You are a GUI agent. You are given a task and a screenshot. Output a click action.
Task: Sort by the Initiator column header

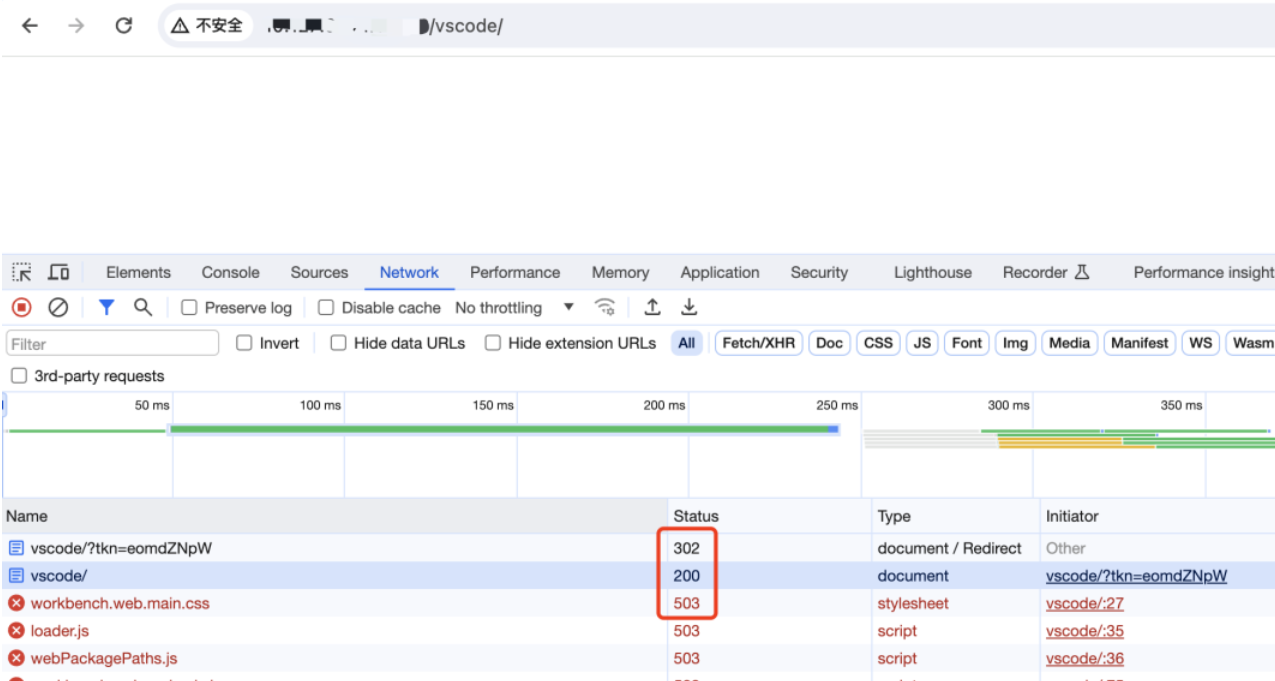[x=1158, y=516]
